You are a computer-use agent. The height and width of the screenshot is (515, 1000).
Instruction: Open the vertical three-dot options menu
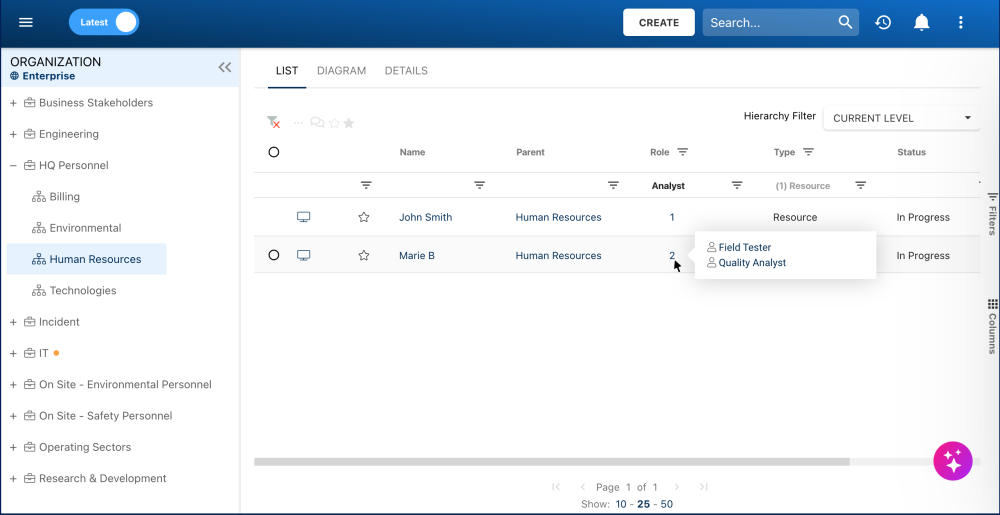960,22
